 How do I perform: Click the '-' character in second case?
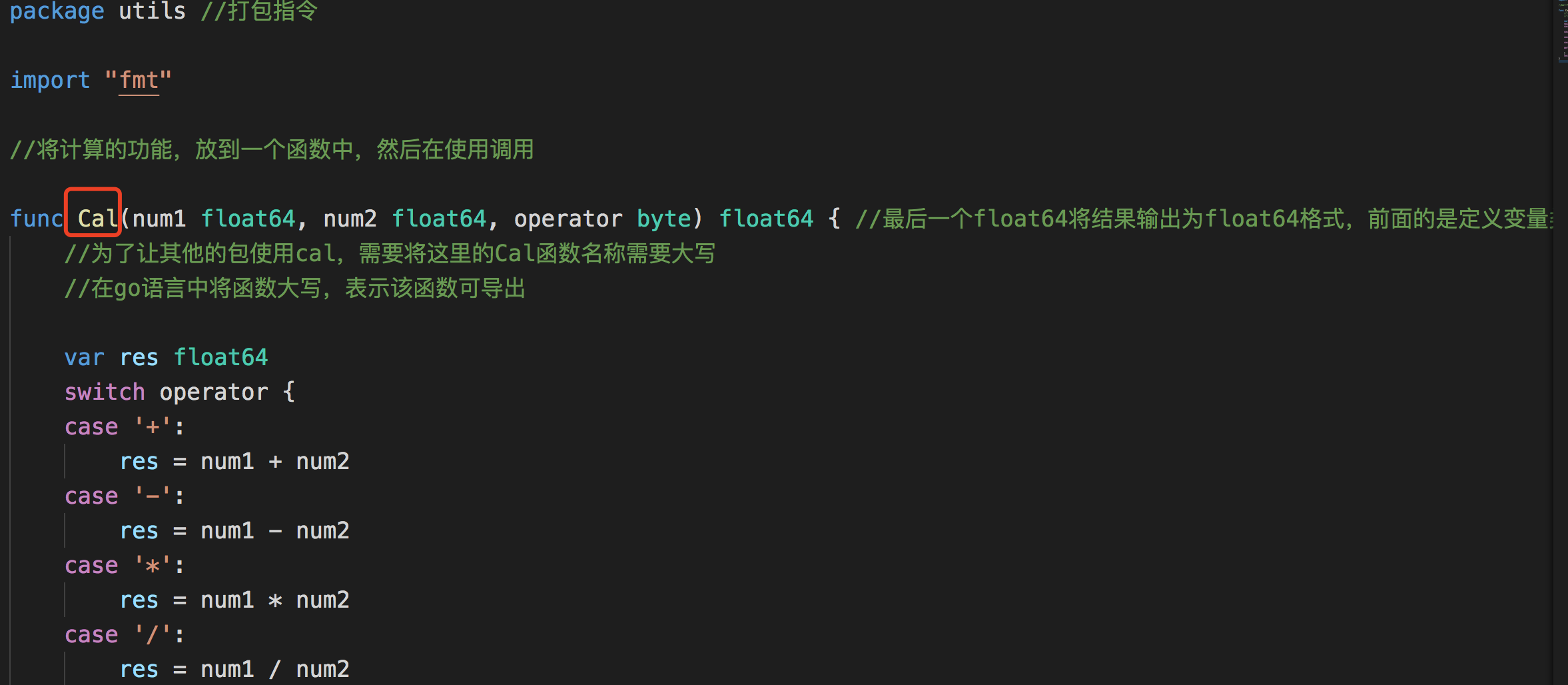tap(153, 496)
